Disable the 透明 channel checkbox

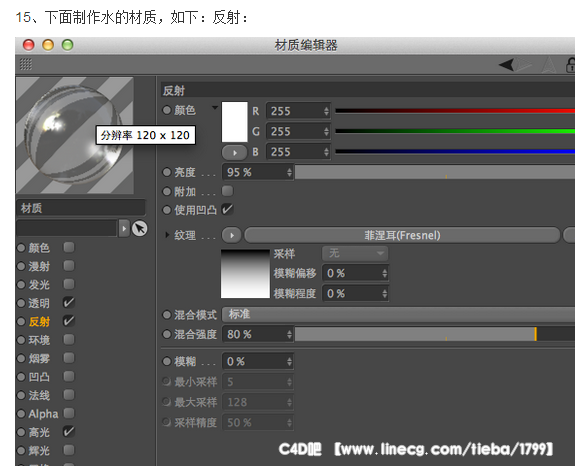tap(69, 302)
